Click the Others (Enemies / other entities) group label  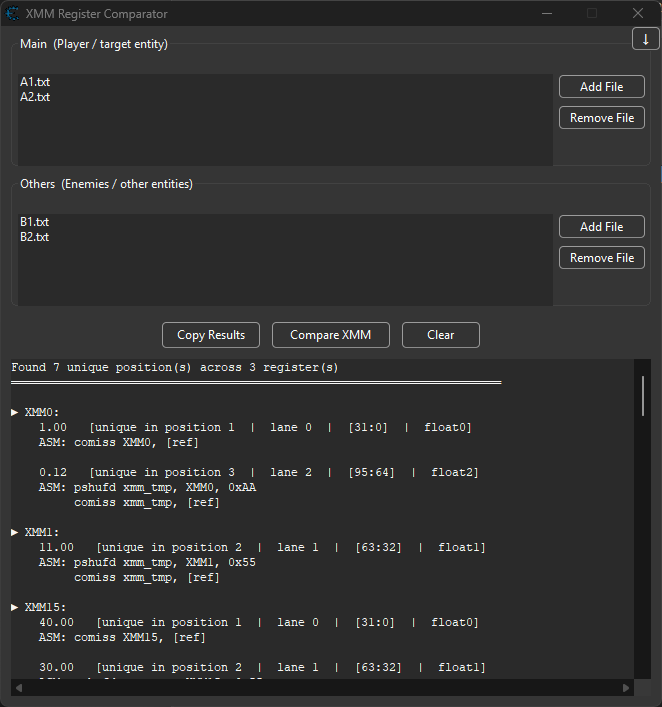[106, 184]
